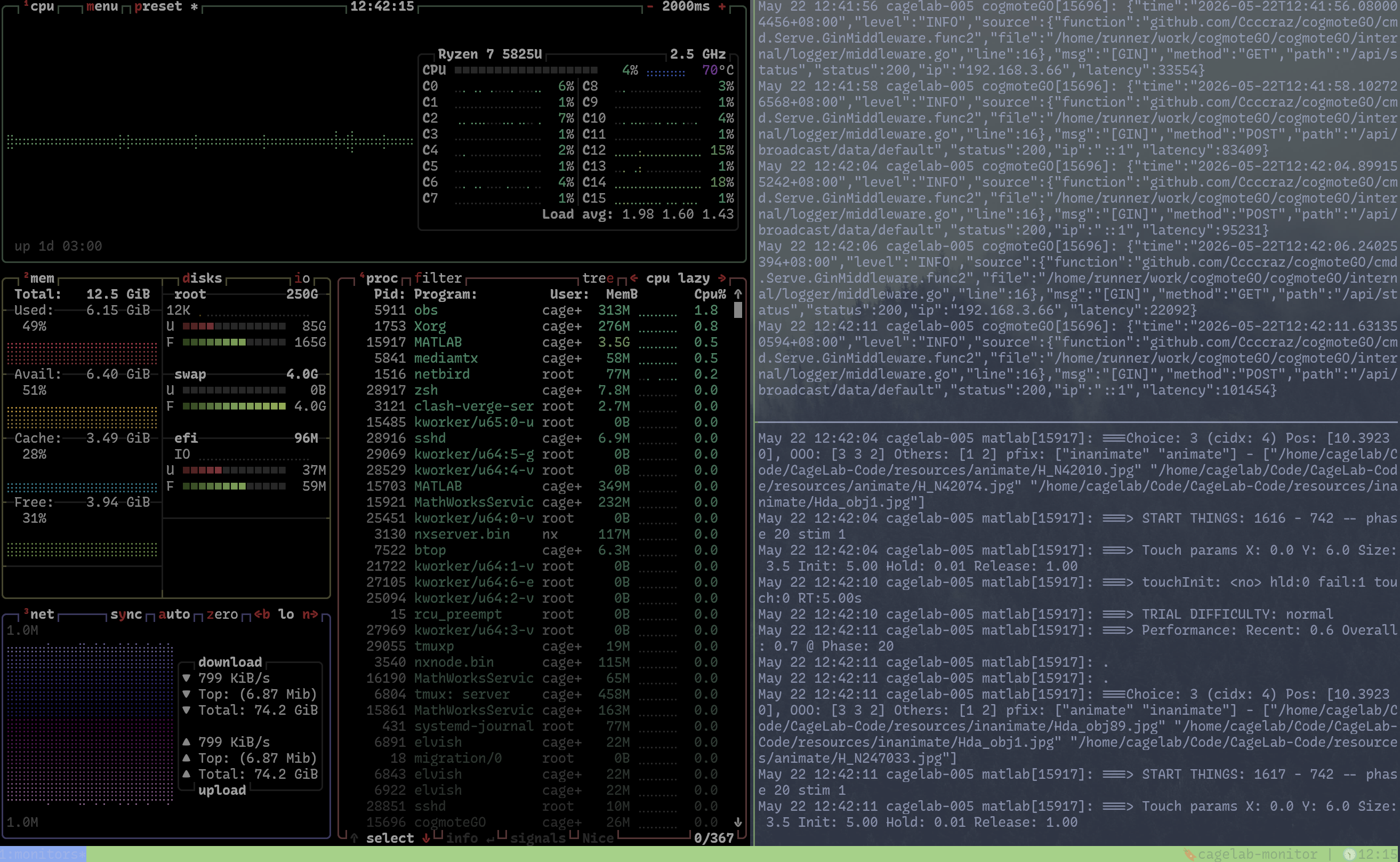Image resolution: width=1400 pixels, height=862 pixels.
Task: Click the Pid: column header
Action: click(x=390, y=294)
